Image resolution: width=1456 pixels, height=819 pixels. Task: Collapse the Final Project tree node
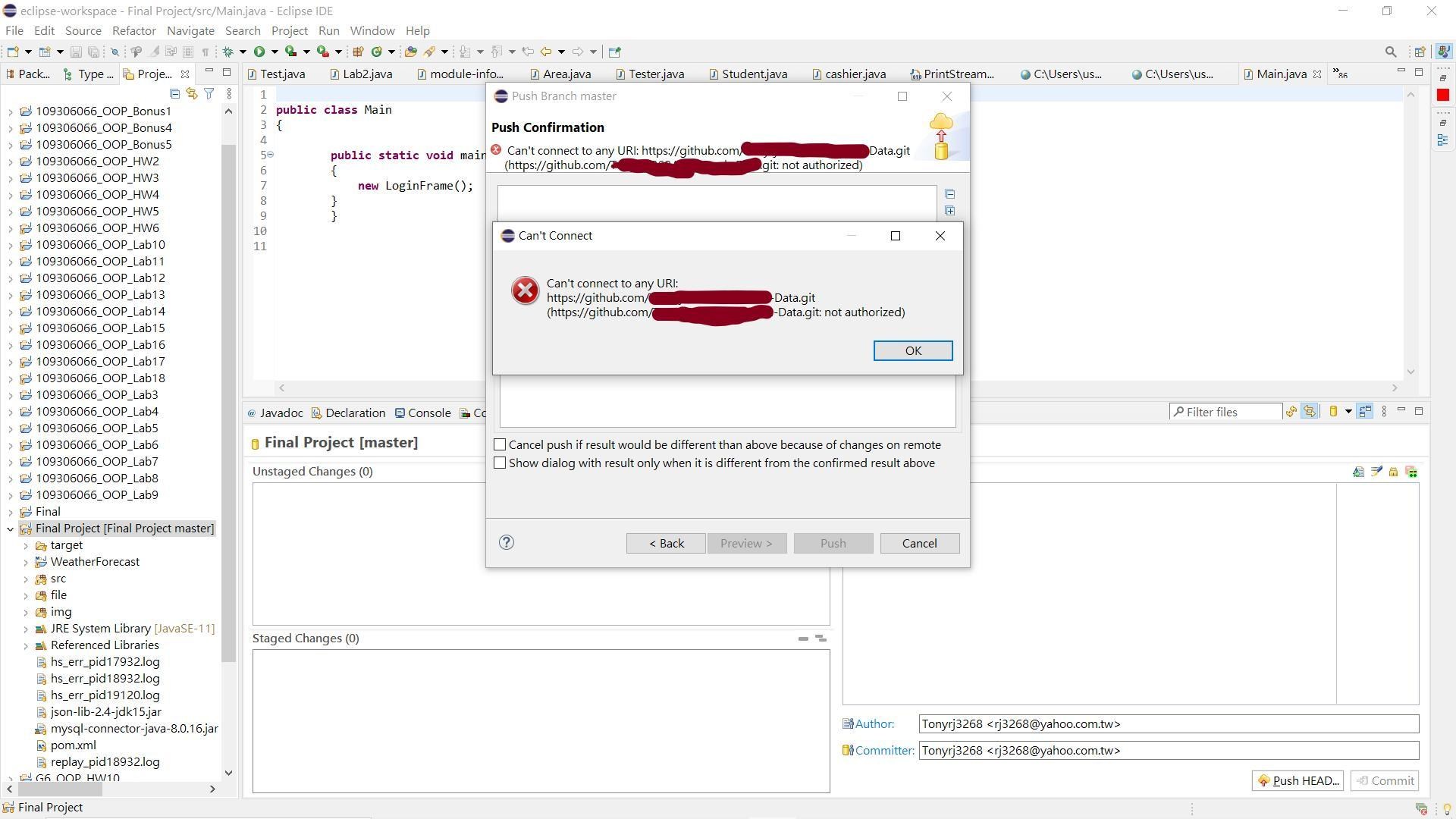tap(11, 529)
